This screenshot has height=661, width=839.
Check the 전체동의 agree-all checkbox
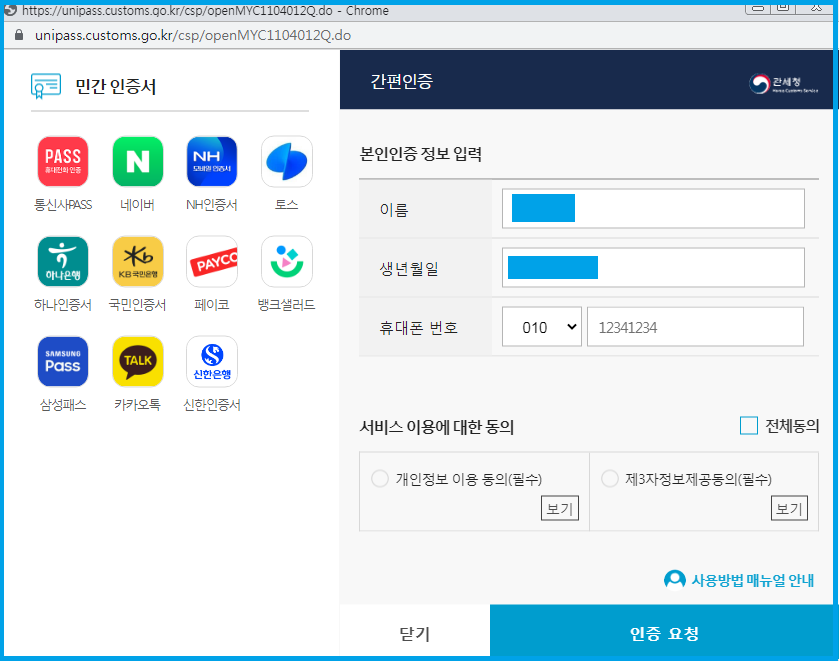coord(748,425)
